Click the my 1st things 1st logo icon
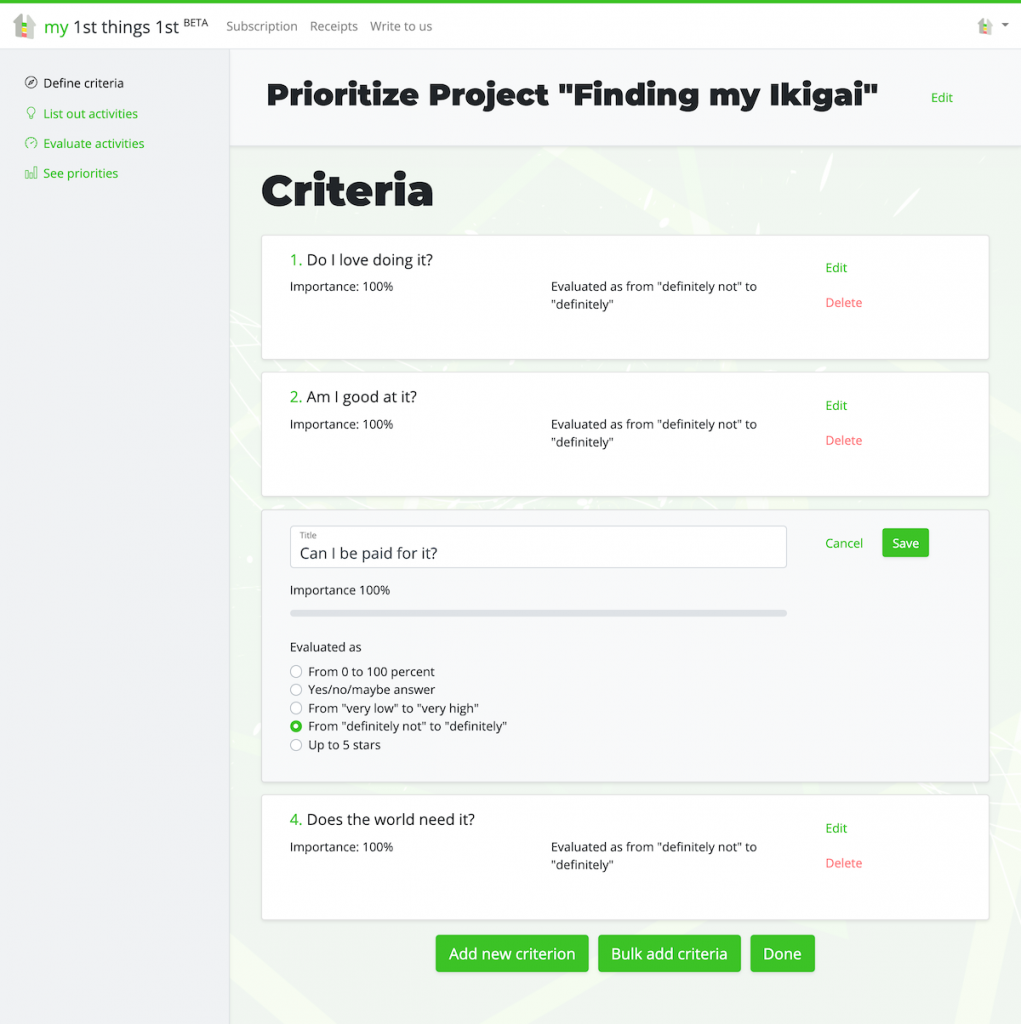This screenshot has height=1024, width=1021. coord(24,27)
